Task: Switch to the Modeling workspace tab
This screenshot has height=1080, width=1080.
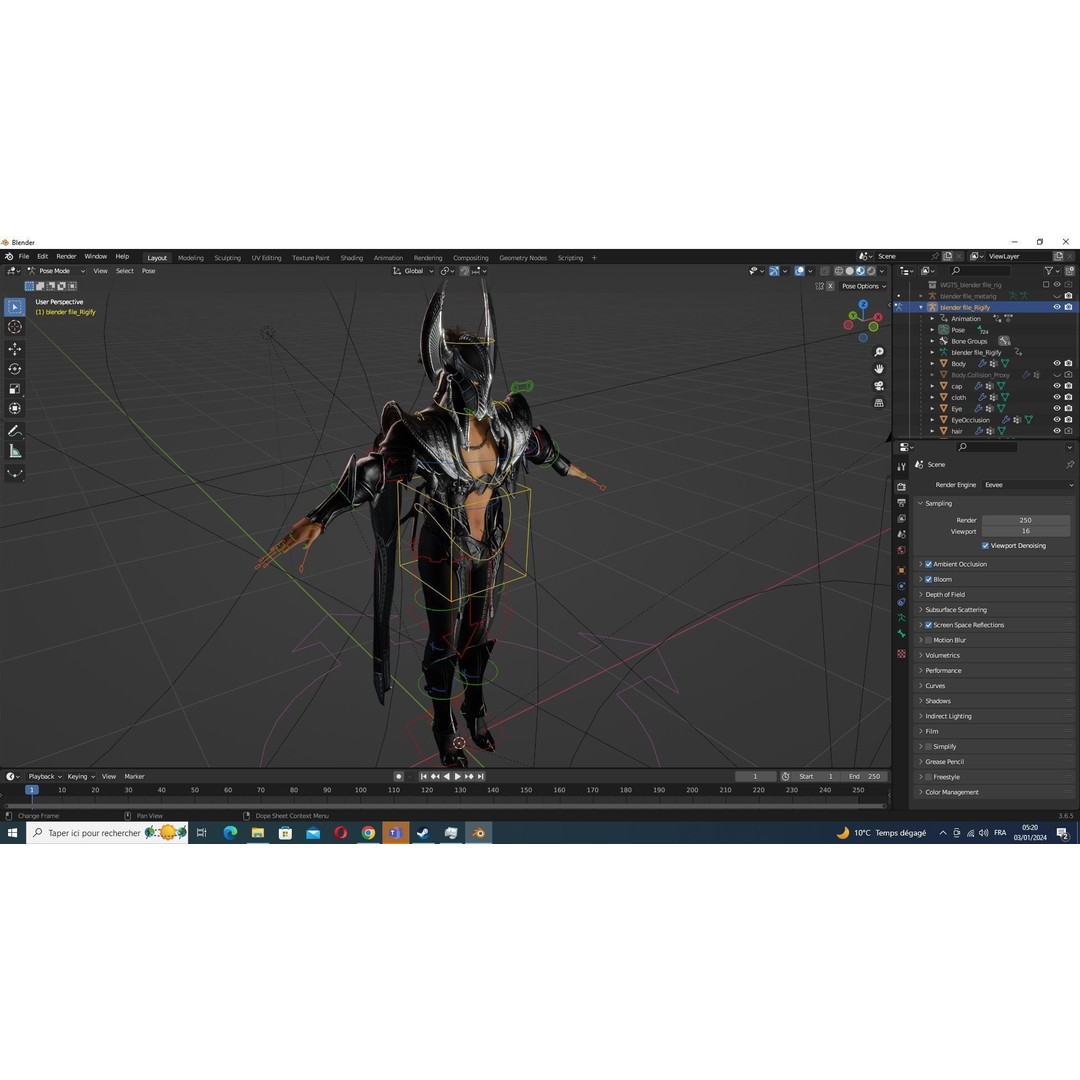Action: pos(191,258)
